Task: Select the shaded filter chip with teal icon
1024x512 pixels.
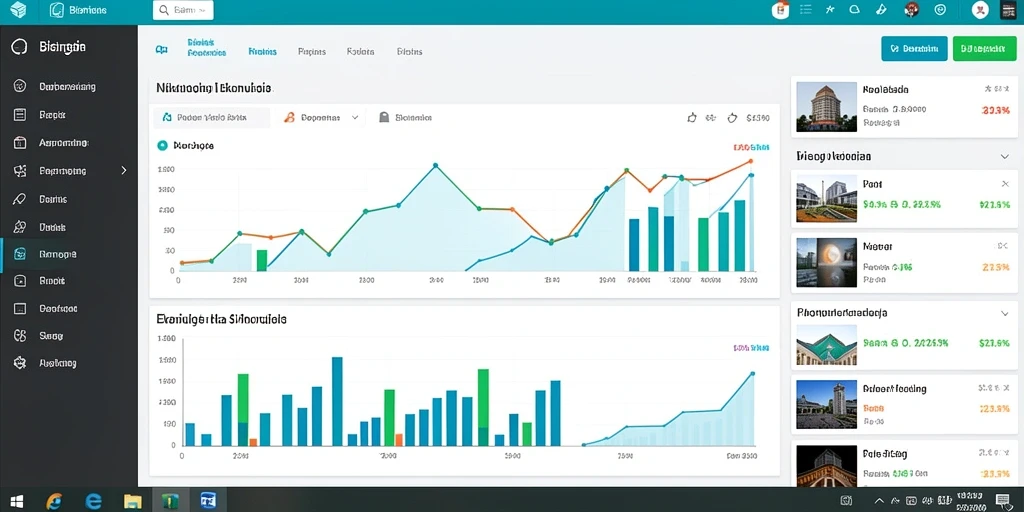Action: coord(212,118)
